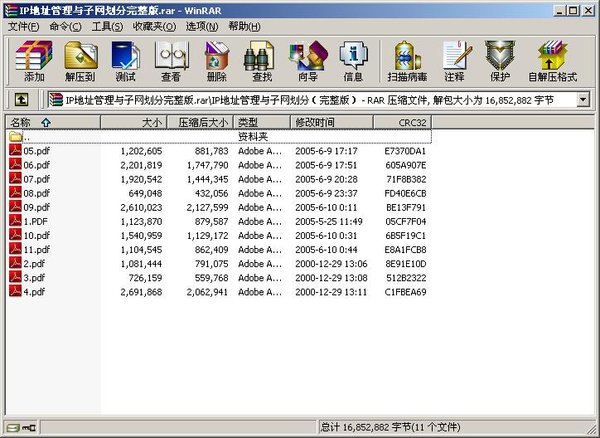600x438 pixels.
Task: Click packed size 2,062,941
Action: [207, 292]
